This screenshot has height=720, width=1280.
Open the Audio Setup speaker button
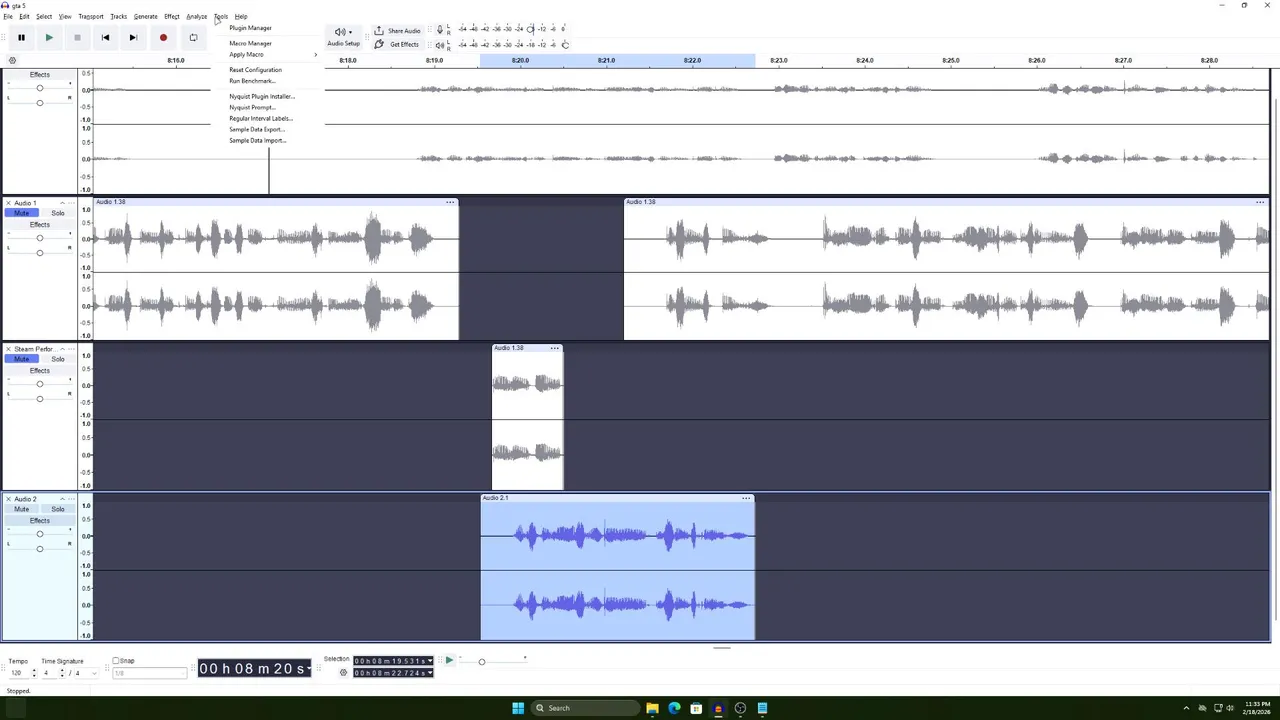(343, 36)
